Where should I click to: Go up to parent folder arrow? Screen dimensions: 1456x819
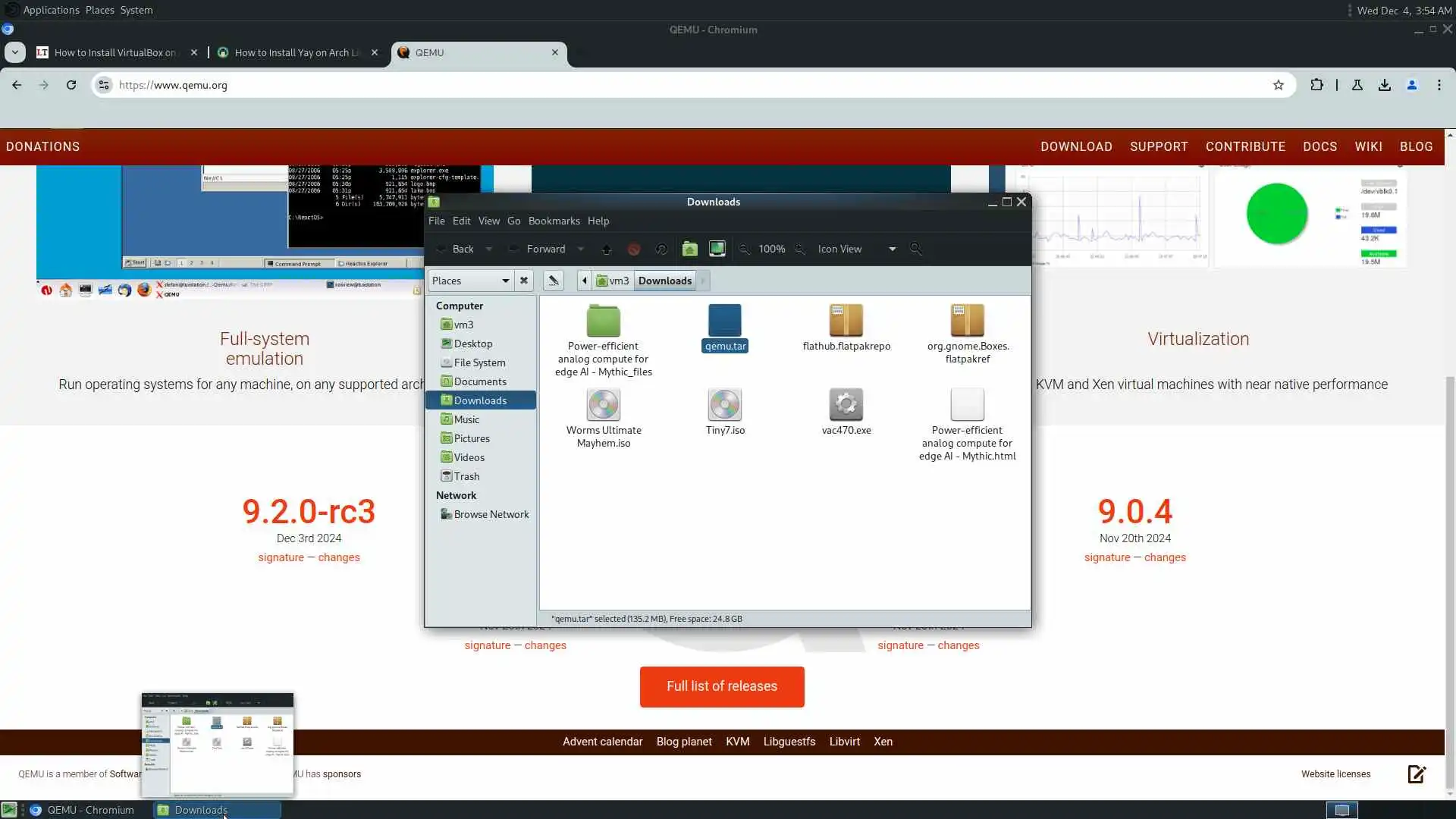point(606,249)
